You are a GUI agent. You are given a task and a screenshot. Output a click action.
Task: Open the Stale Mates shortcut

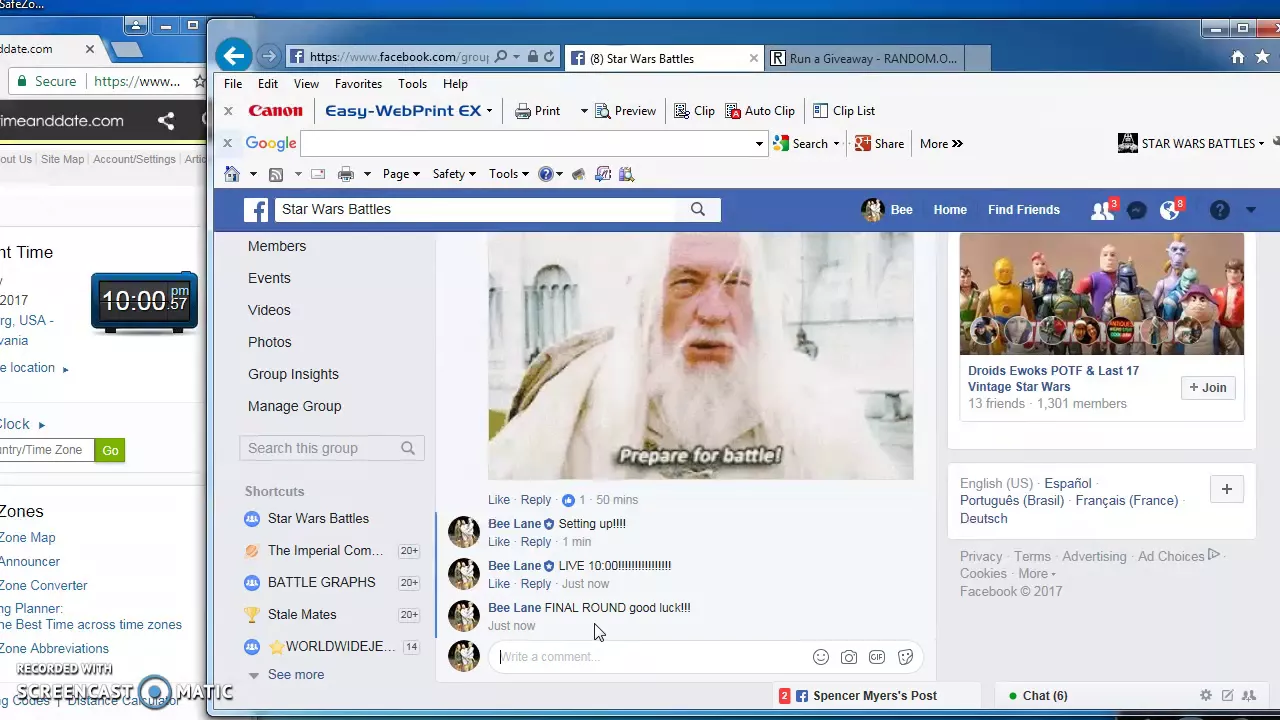tap(302, 614)
